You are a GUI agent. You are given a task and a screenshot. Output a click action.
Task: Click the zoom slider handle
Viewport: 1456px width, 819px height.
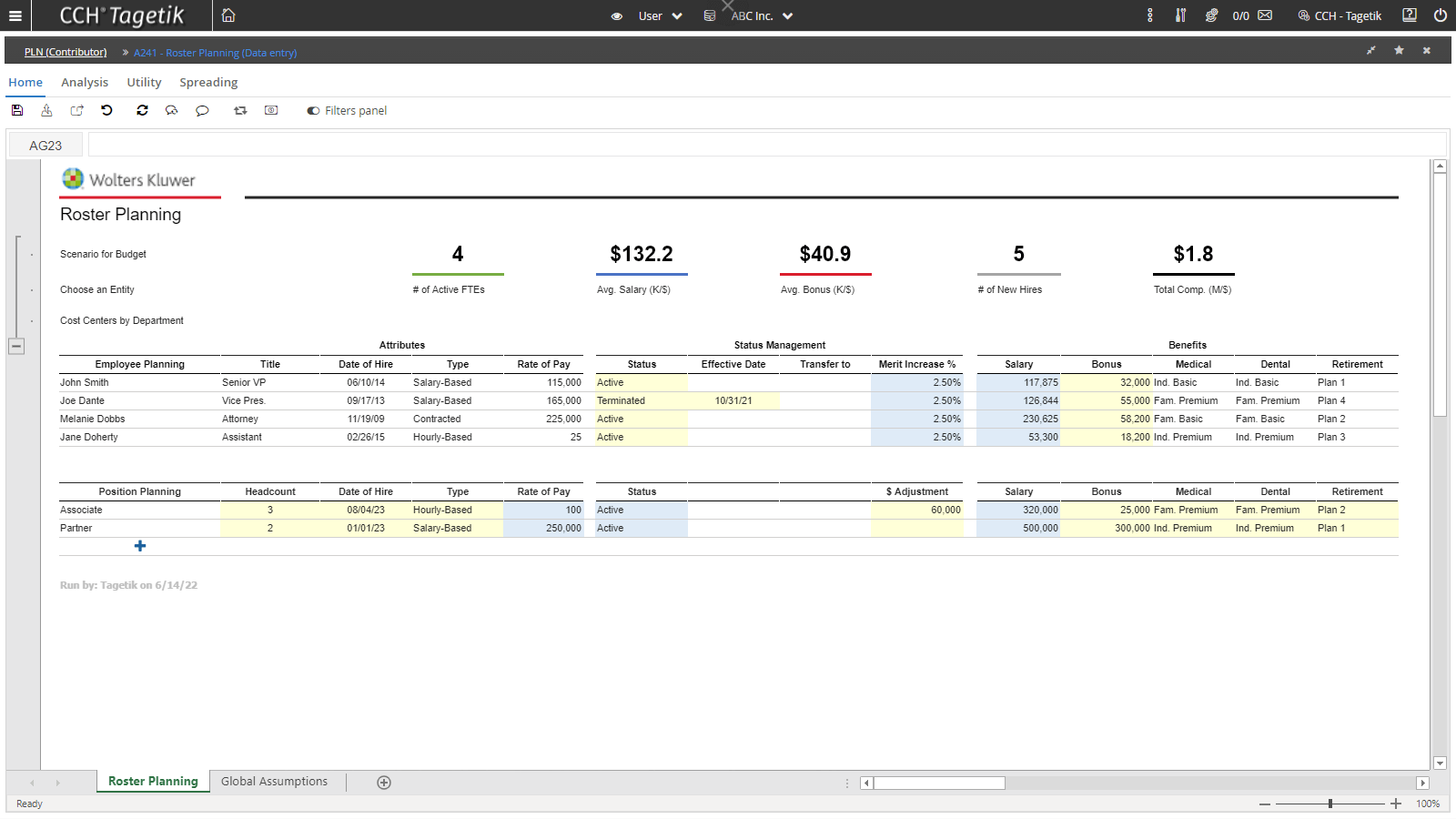click(x=1330, y=804)
